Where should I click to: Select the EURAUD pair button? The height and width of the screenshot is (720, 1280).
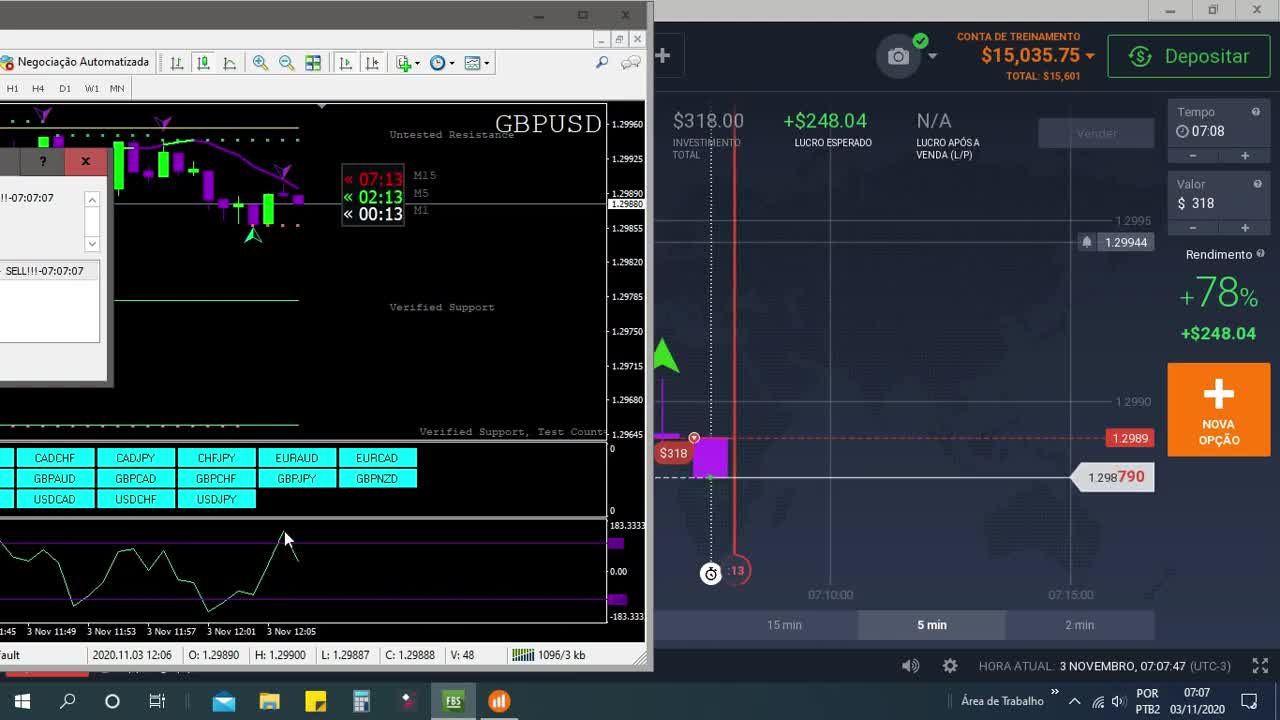(x=297, y=458)
